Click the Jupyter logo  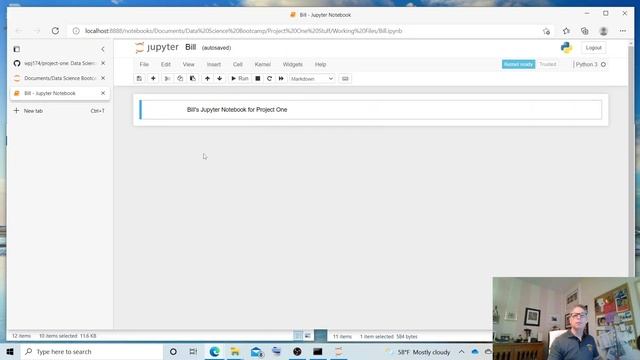(x=157, y=47)
